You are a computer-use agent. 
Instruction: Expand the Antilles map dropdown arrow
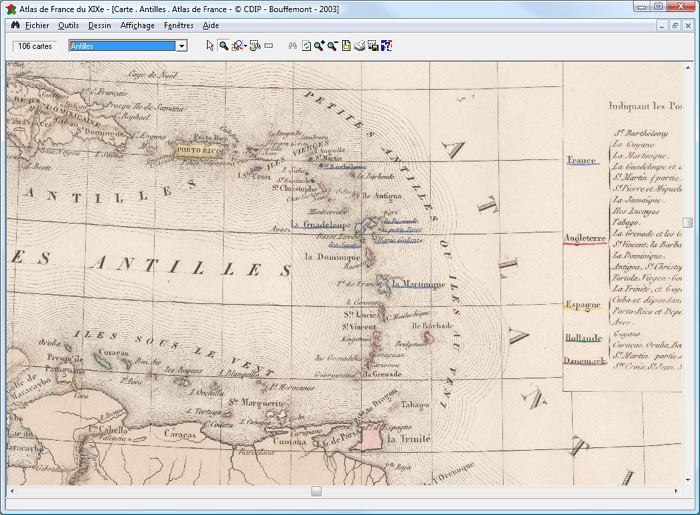click(181, 46)
